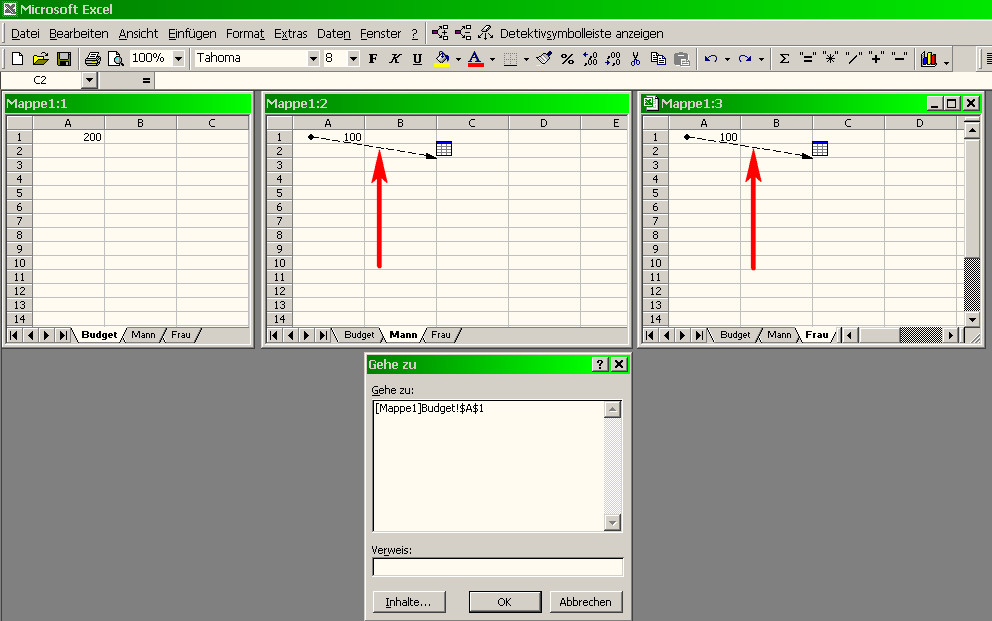Toggle underline formatting button
The width and height of the screenshot is (992, 621).
coord(417,59)
